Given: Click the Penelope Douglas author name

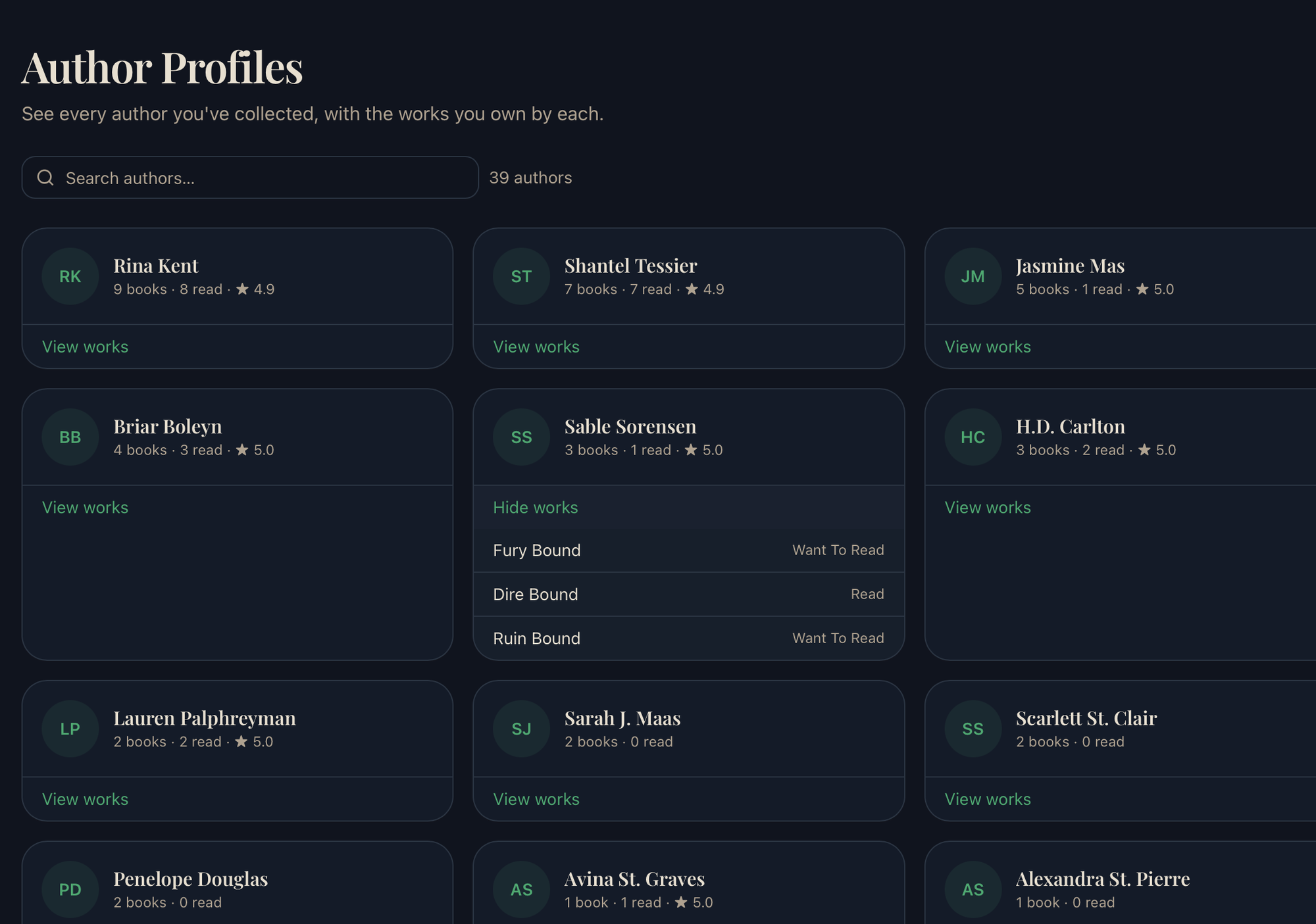Looking at the screenshot, I should (x=191, y=879).
